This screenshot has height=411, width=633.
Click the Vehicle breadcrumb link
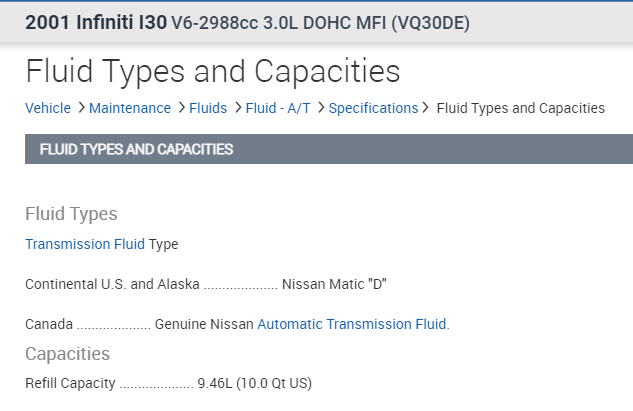point(48,108)
